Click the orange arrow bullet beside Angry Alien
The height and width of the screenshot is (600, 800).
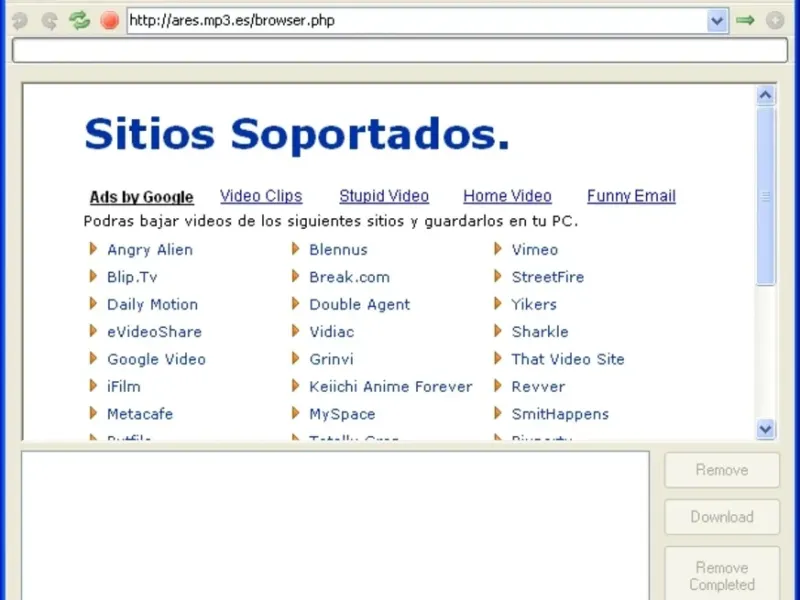tap(93, 249)
